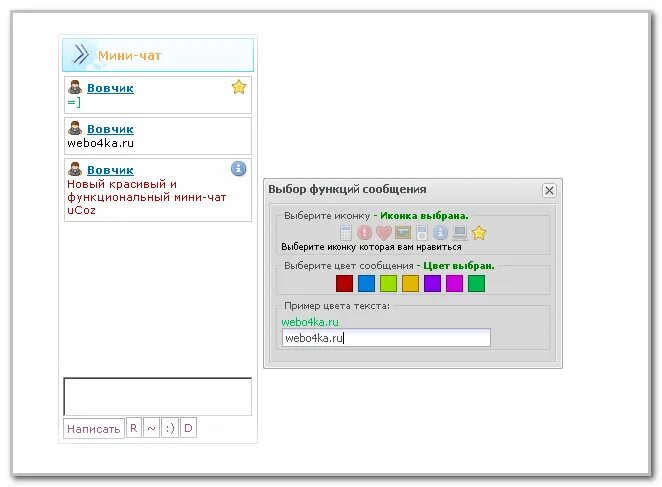Choose the heart message icon
Image resolution: width=662 pixels, height=487 pixels.
[x=384, y=232]
